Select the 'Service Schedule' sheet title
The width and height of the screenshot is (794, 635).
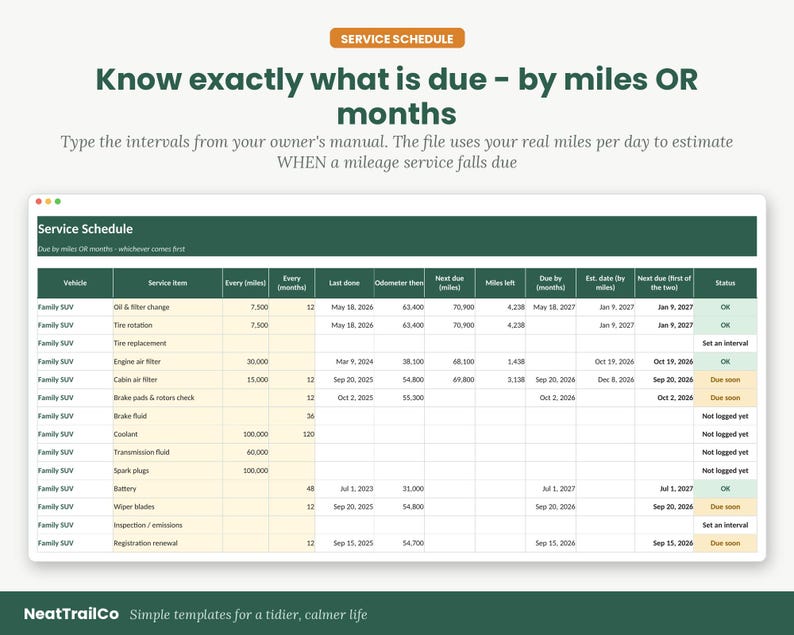click(x=85, y=229)
